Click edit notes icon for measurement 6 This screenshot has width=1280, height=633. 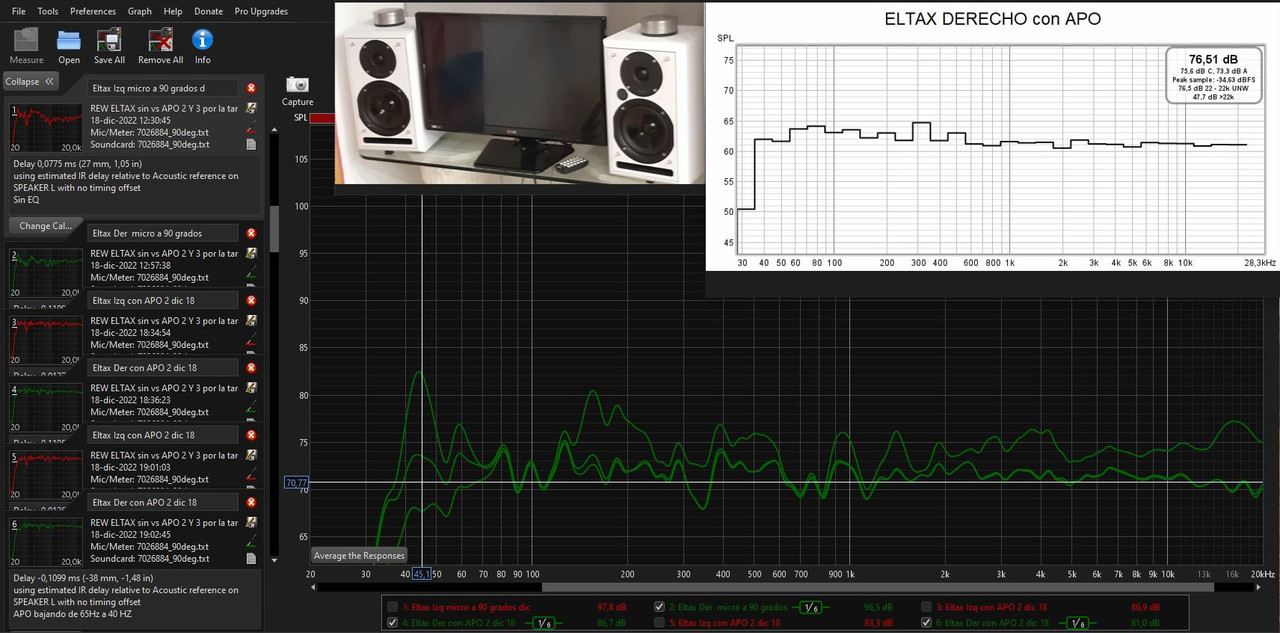252,522
